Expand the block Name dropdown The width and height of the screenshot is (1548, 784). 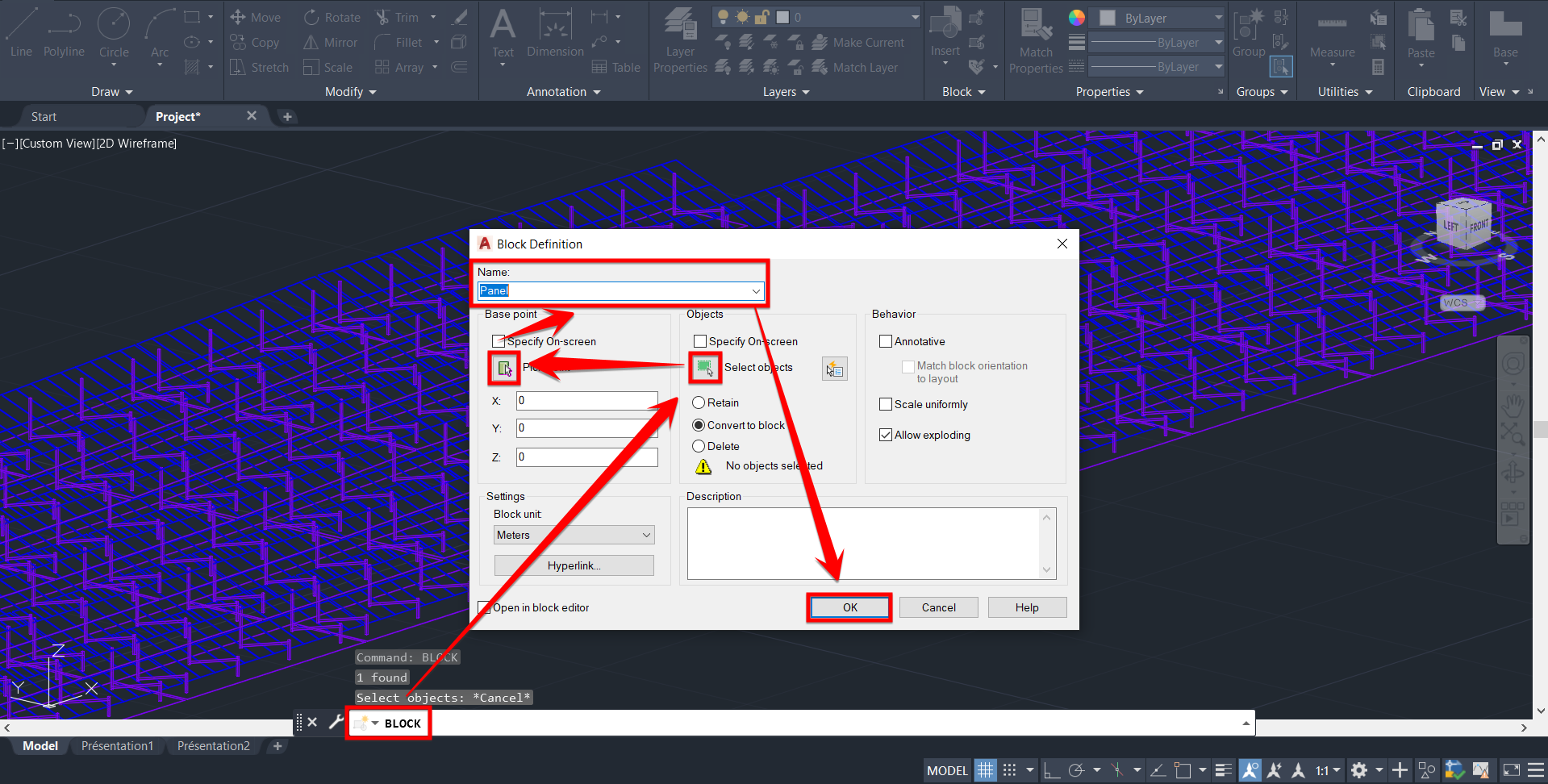coord(756,291)
